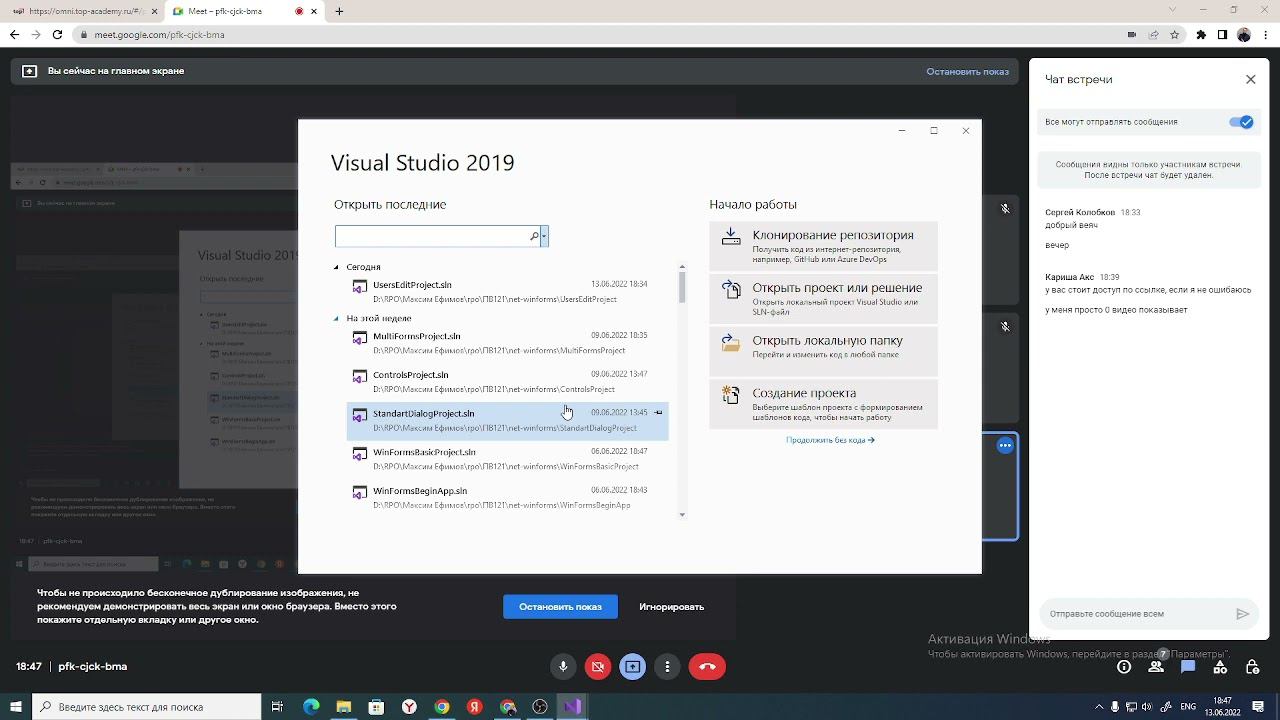Open UsersEditProject.sln from recent list
The image size is (1280, 720).
(507, 291)
